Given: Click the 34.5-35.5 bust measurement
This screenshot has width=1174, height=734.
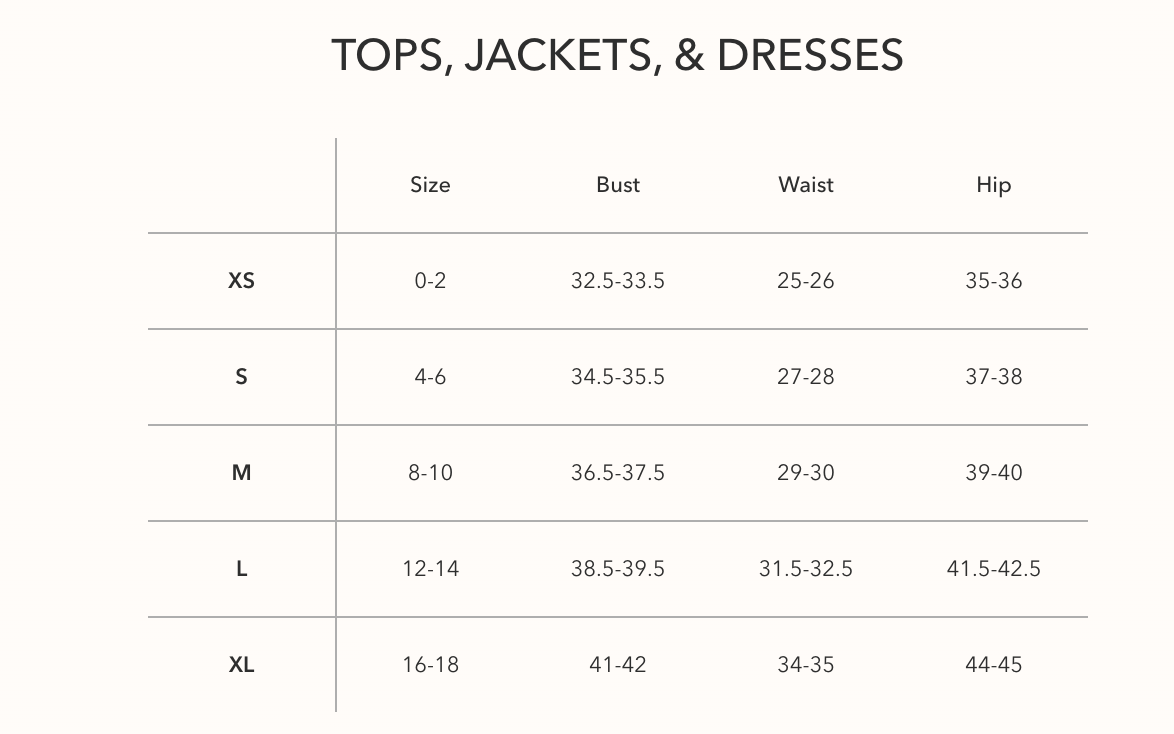Looking at the screenshot, I should point(618,377).
